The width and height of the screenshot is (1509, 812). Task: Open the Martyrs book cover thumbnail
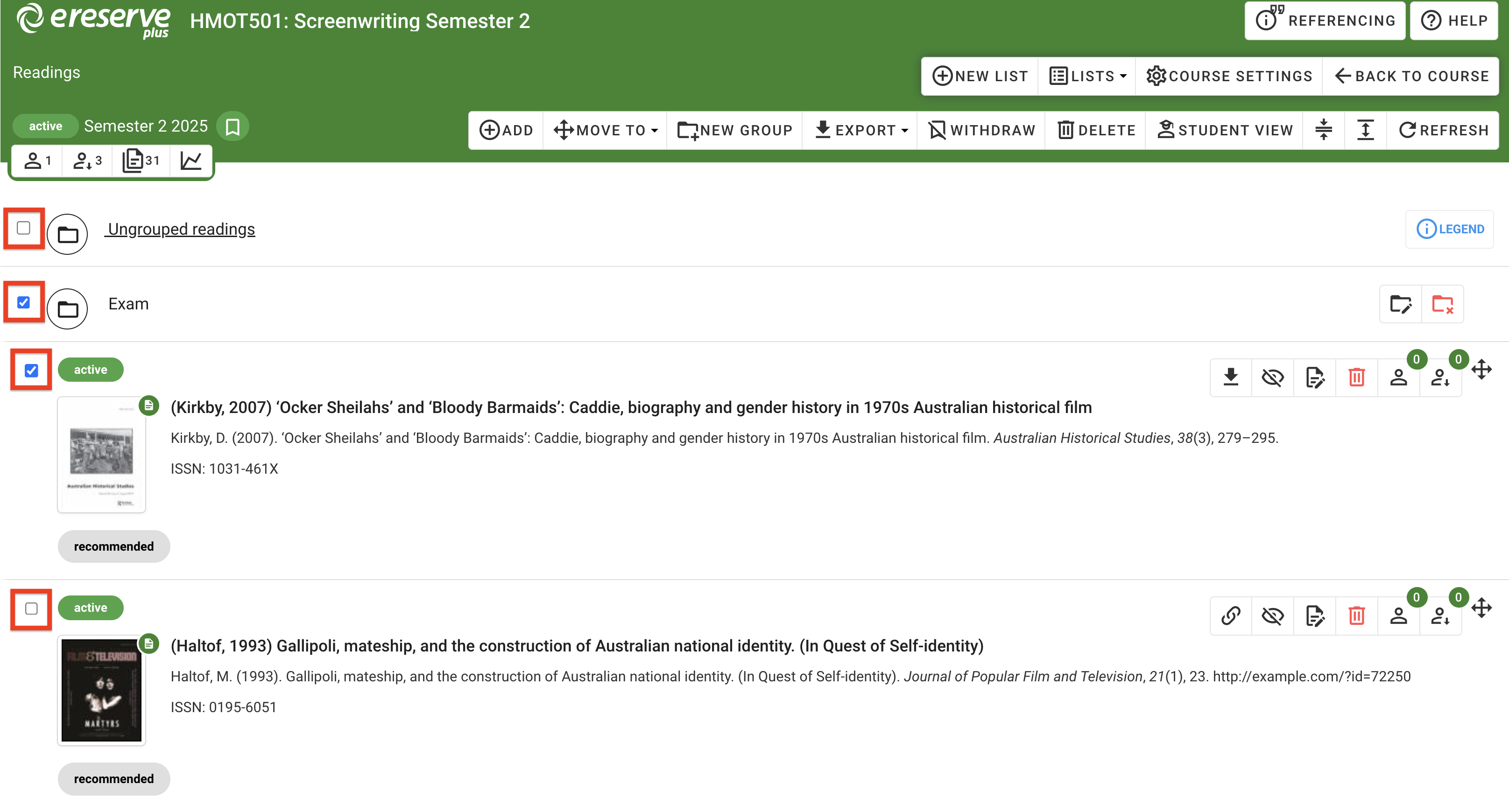tap(101, 691)
